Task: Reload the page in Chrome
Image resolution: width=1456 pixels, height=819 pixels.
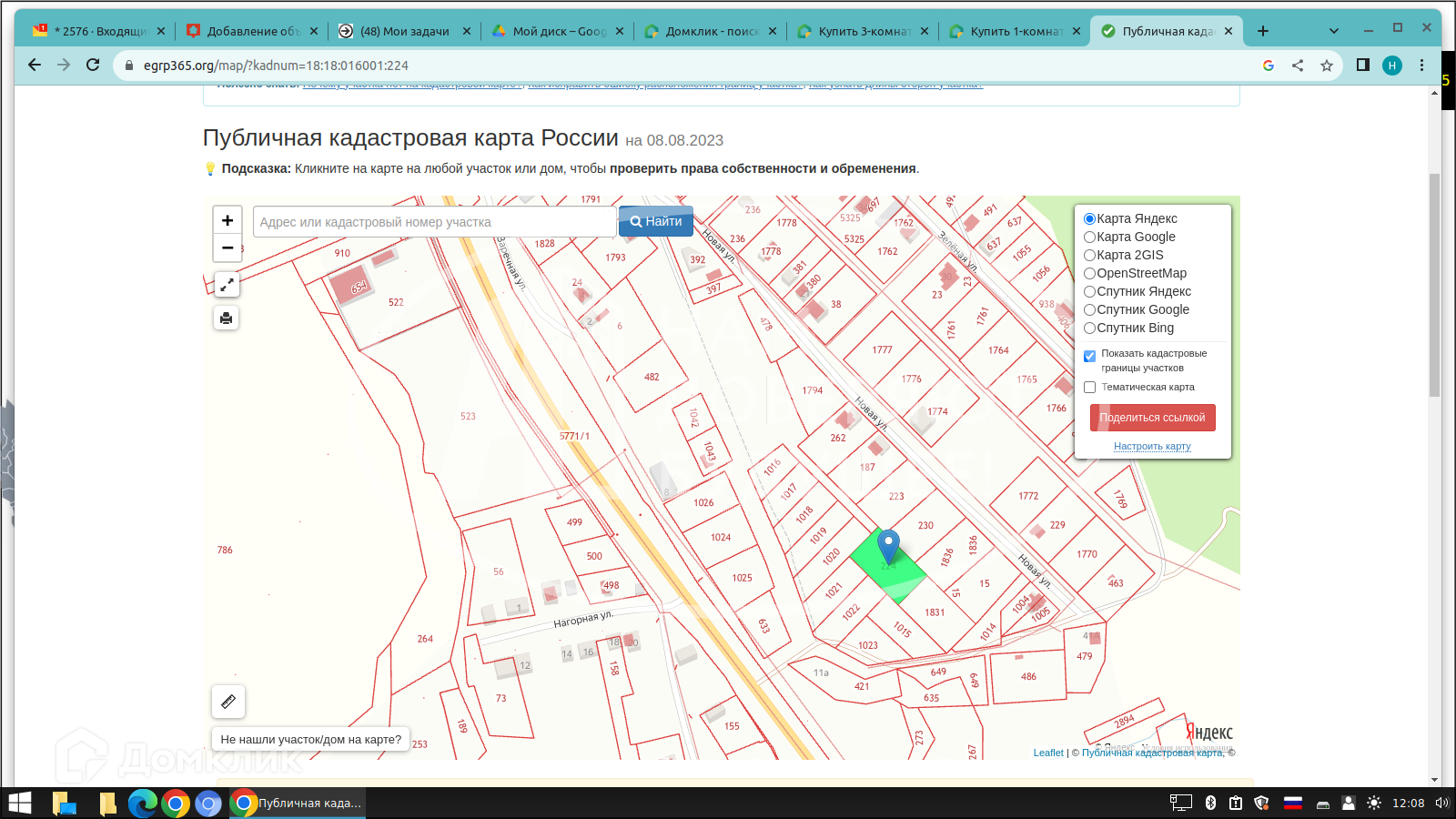Action: [x=93, y=65]
